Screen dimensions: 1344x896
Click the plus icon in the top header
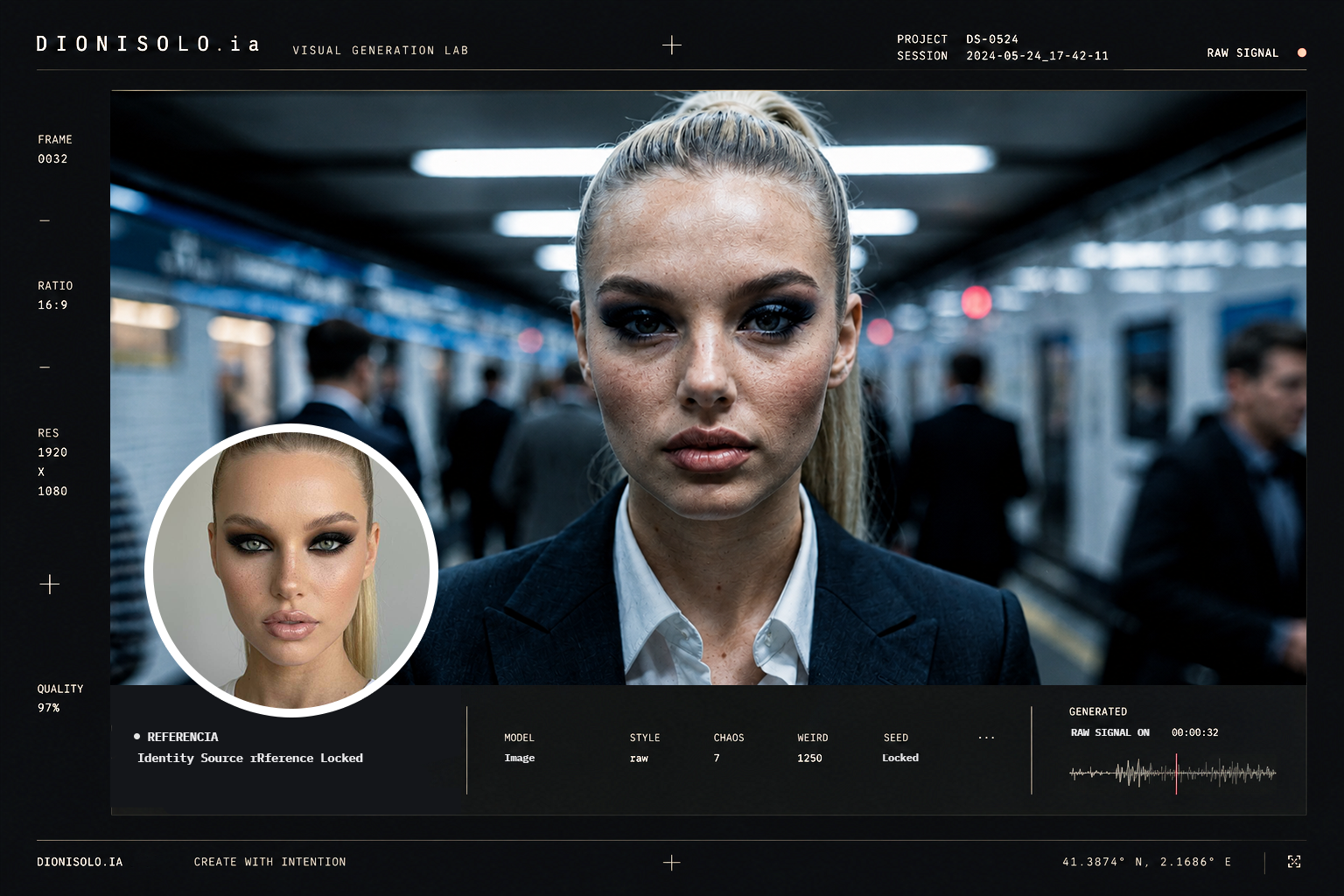coord(672,45)
